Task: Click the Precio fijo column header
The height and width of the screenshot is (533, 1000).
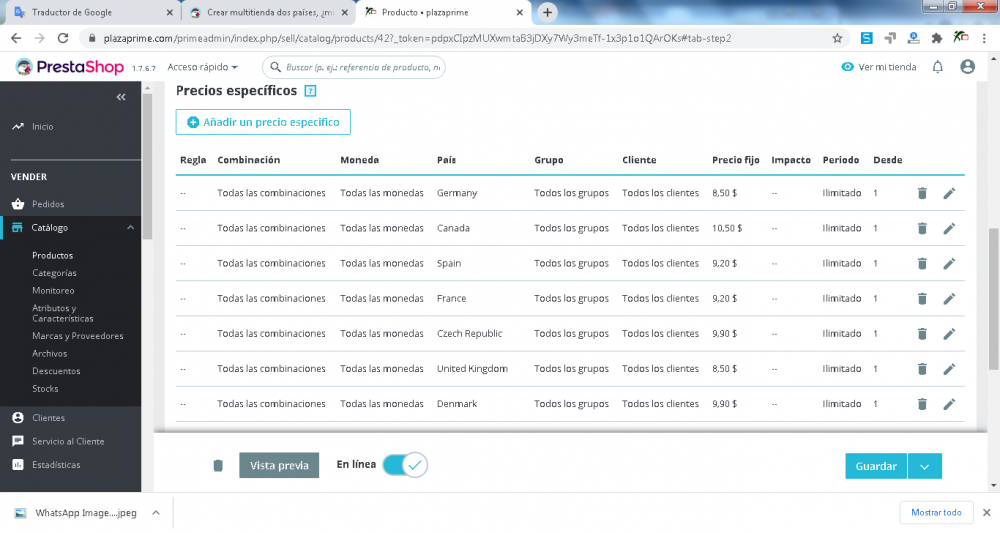Action: 735,160
